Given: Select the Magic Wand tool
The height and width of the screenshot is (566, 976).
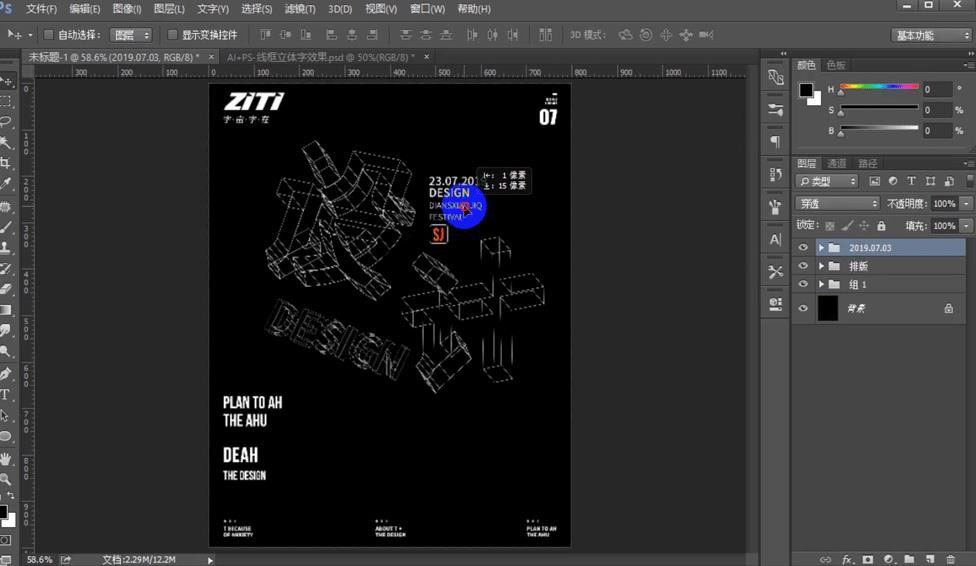Looking at the screenshot, I should (6, 143).
